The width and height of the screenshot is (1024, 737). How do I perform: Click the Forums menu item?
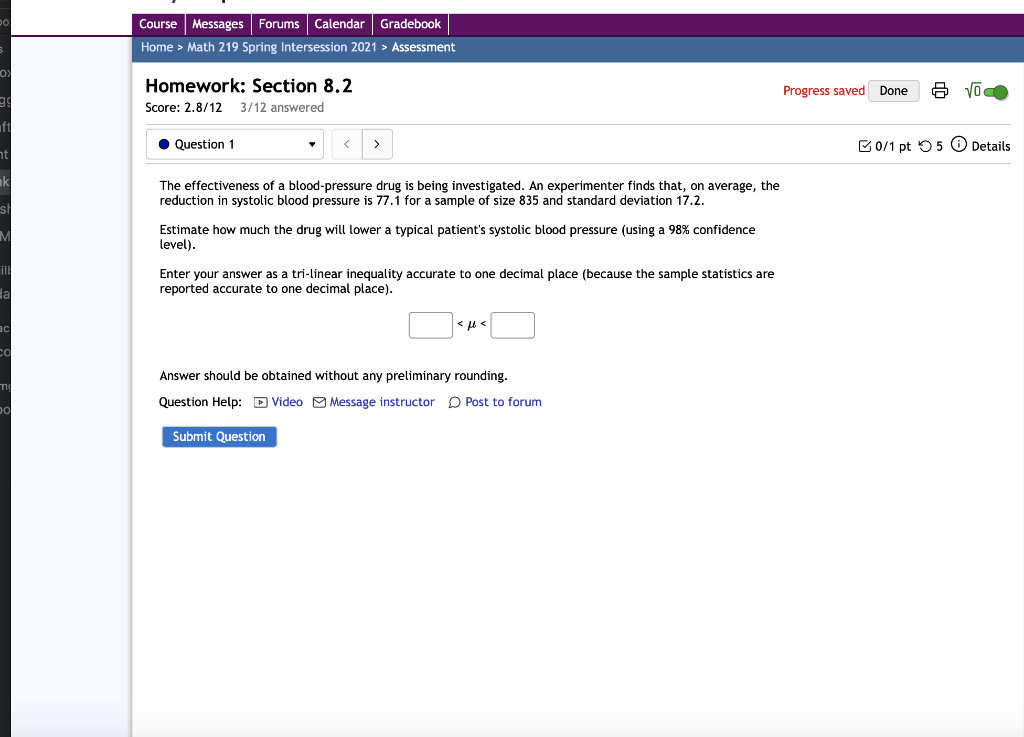279,24
